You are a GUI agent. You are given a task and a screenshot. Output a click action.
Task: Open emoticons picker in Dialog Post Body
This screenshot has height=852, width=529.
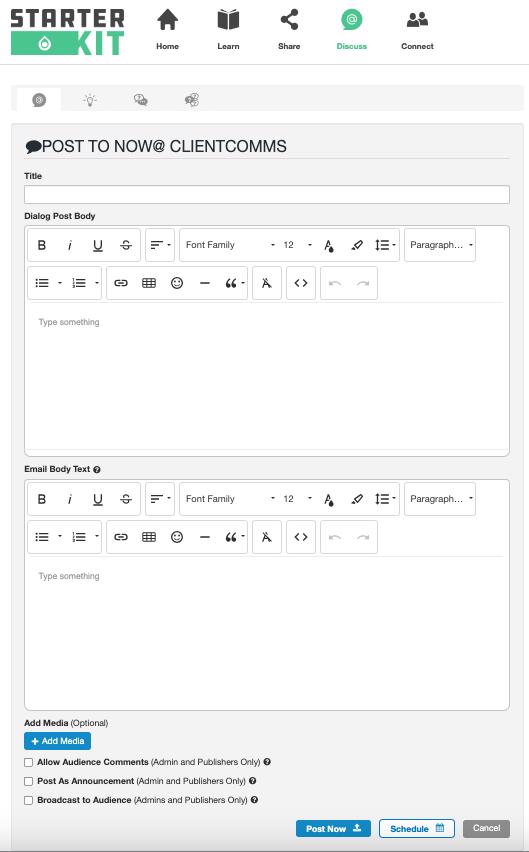(177, 283)
